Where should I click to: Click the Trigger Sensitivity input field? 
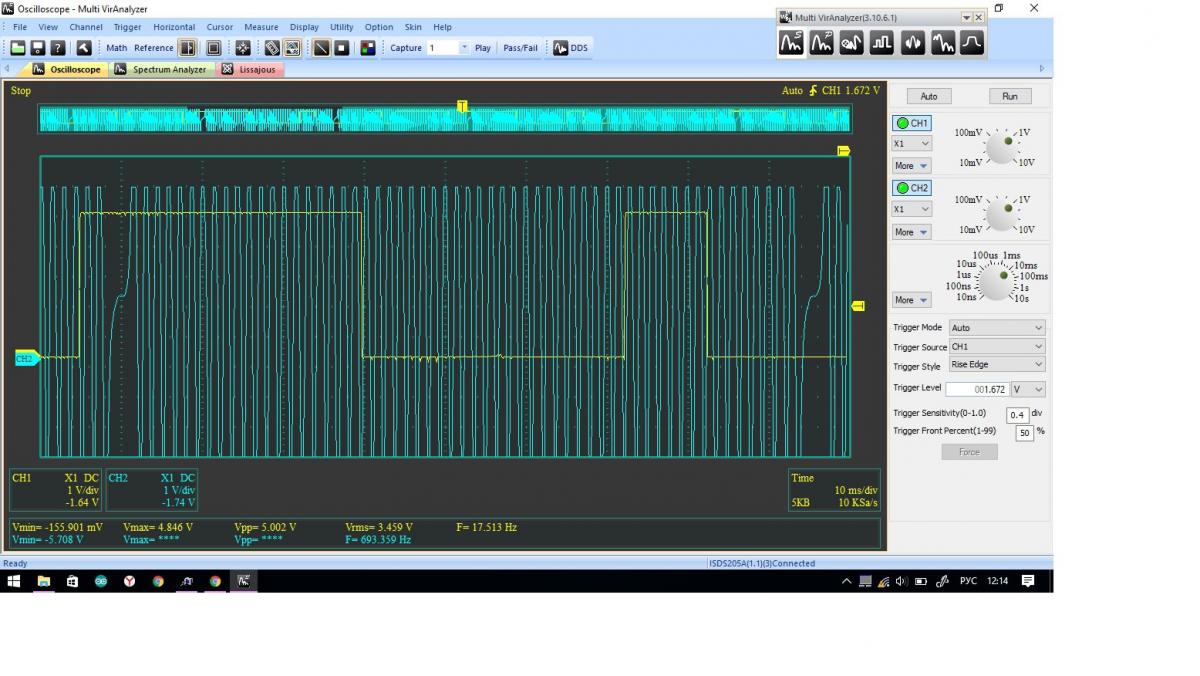click(1017, 415)
